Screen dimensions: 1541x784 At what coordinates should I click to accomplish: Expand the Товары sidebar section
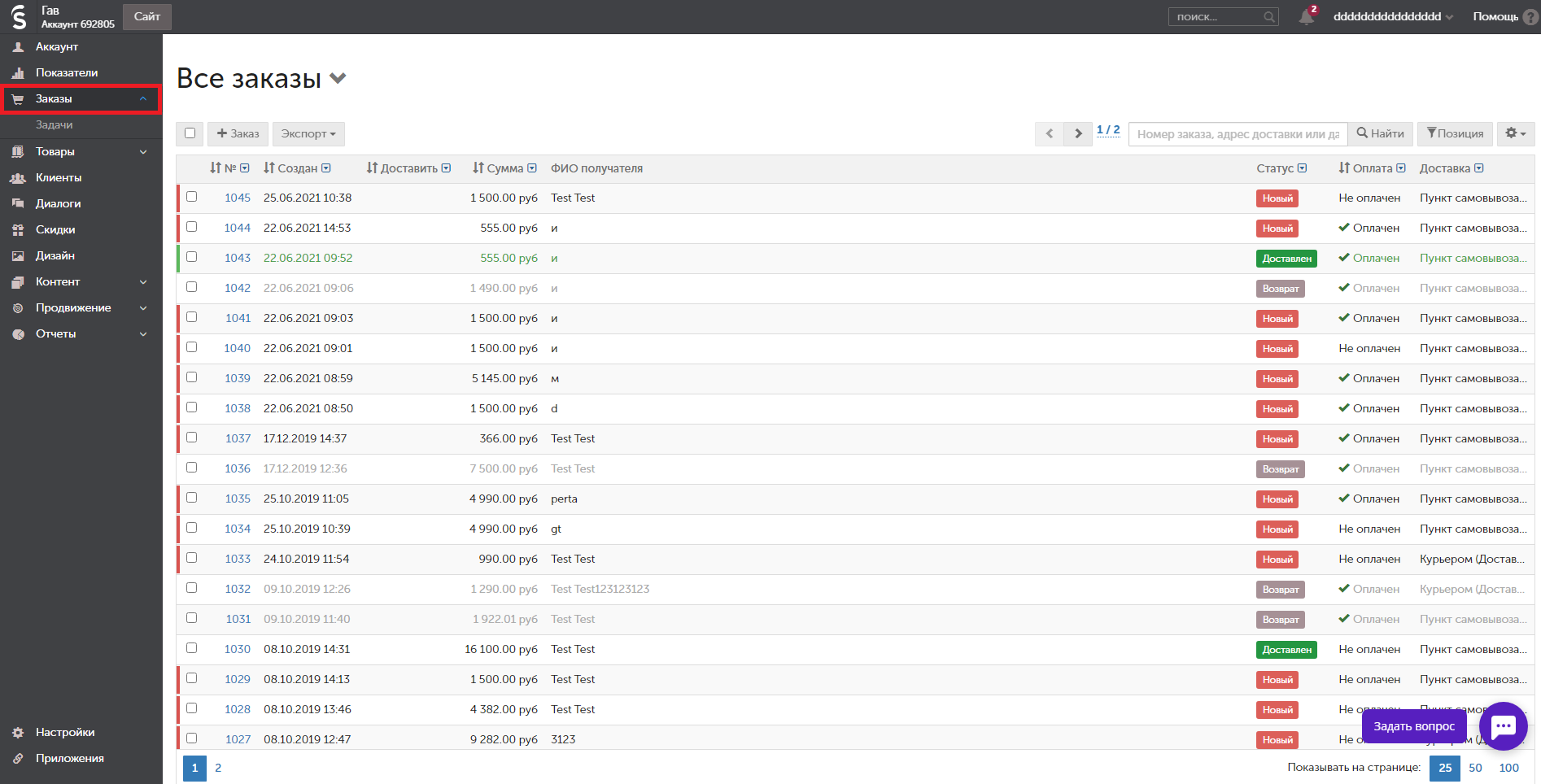(x=143, y=152)
